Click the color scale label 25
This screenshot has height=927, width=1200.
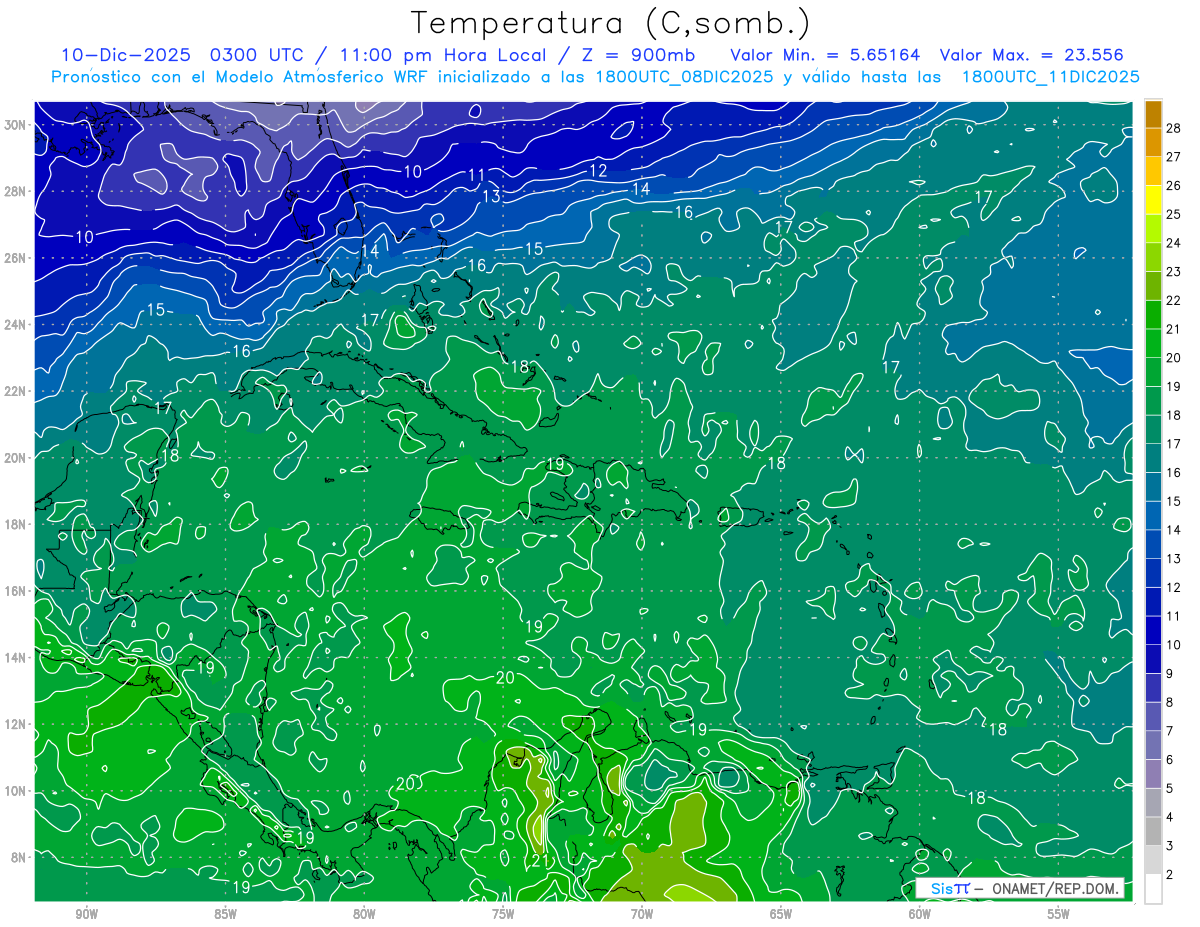(x=1173, y=214)
